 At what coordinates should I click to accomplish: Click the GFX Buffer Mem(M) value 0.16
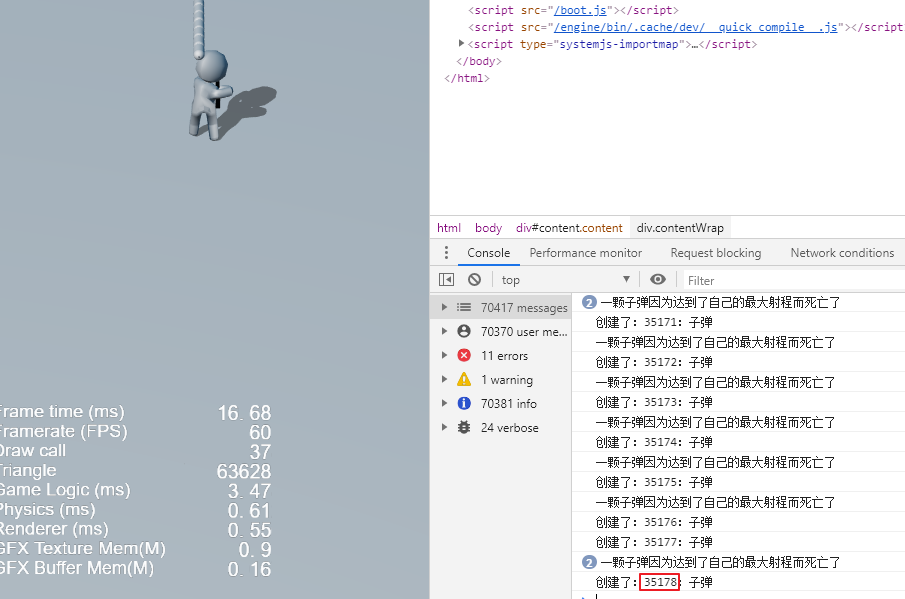249,569
